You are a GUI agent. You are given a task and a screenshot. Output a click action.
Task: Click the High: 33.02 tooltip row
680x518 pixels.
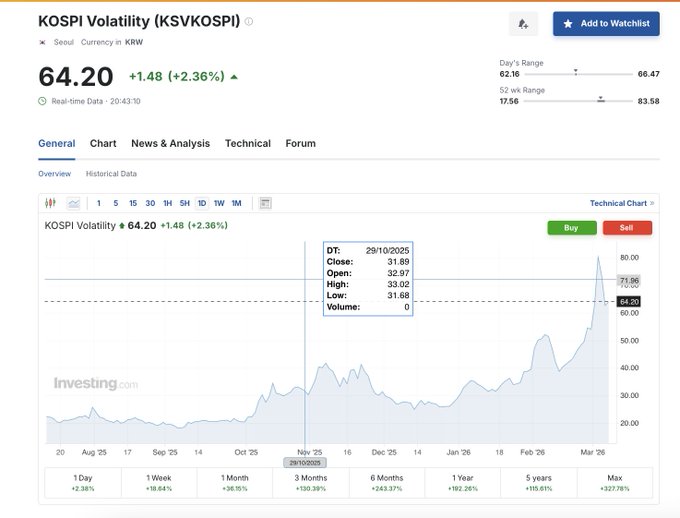[368, 284]
